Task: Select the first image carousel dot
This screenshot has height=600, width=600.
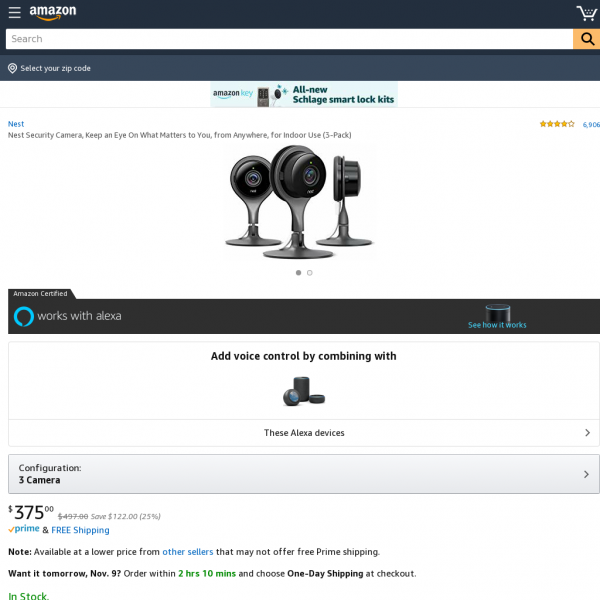Action: (x=298, y=273)
